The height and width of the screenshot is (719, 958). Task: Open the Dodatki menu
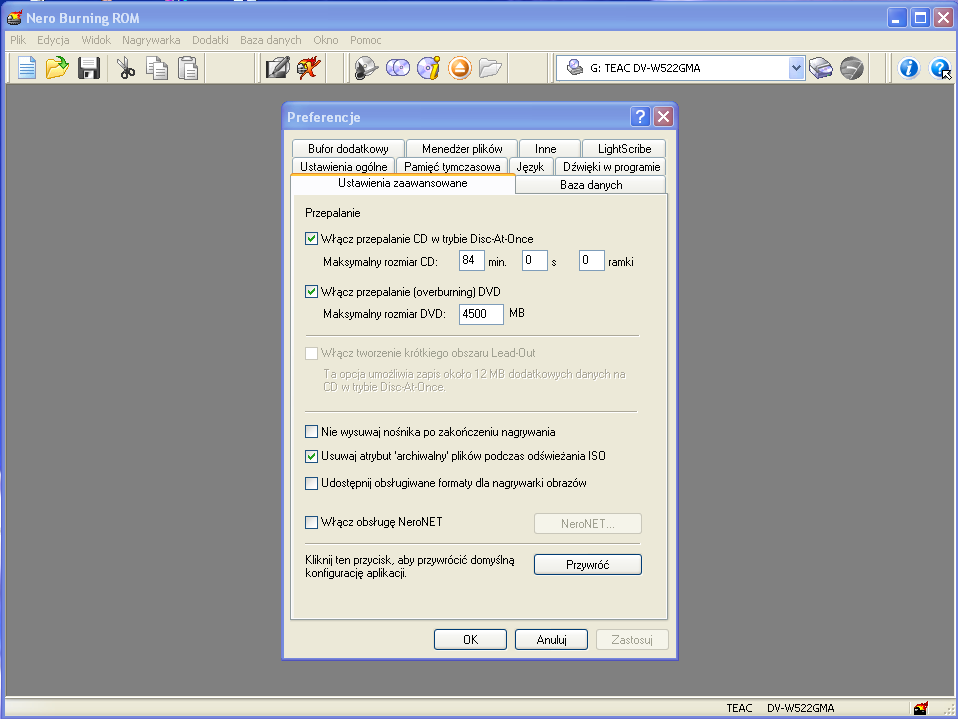tap(210, 40)
